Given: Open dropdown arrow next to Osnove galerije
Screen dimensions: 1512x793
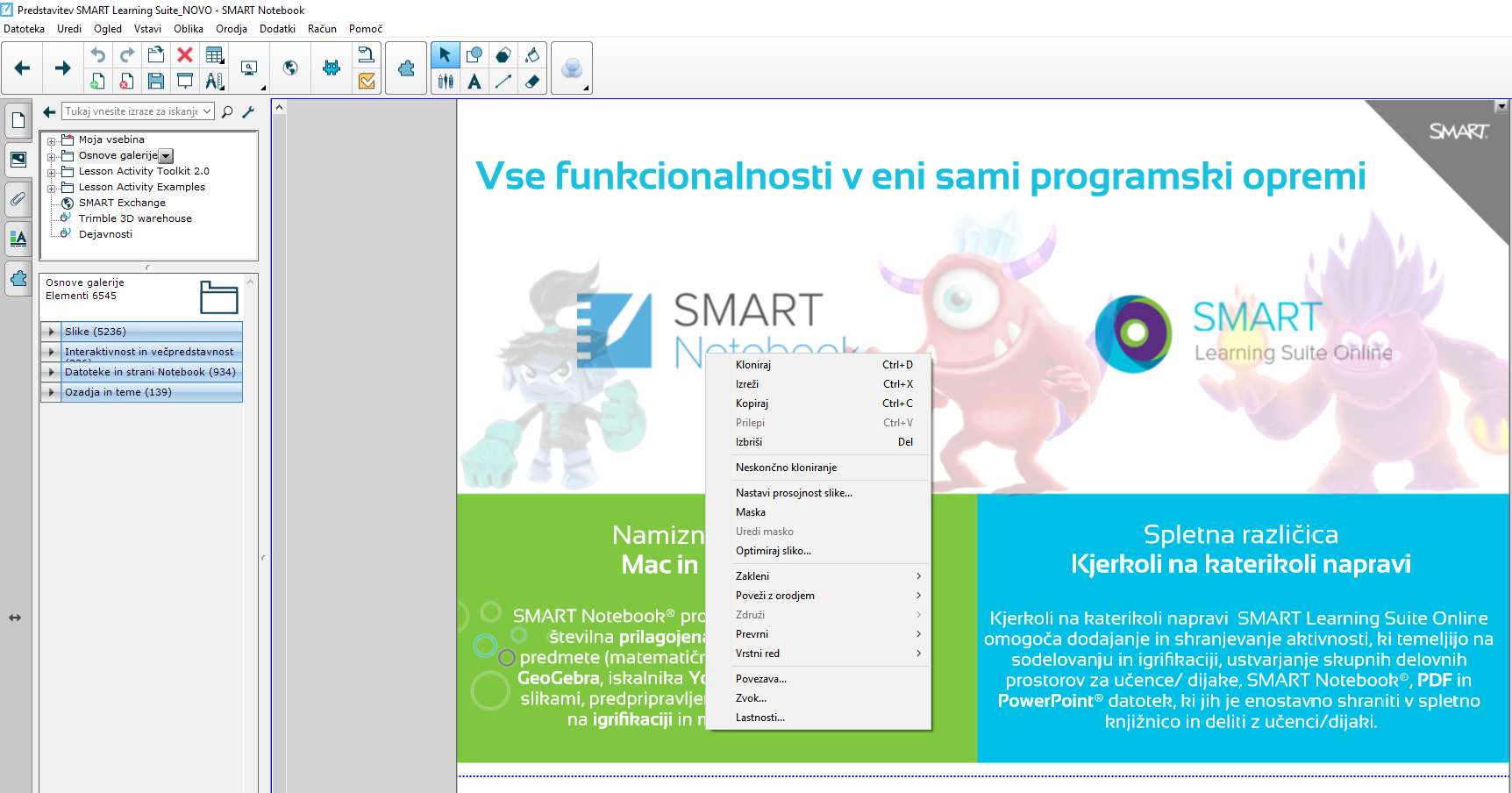Looking at the screenshot, I should coord(167,156).
